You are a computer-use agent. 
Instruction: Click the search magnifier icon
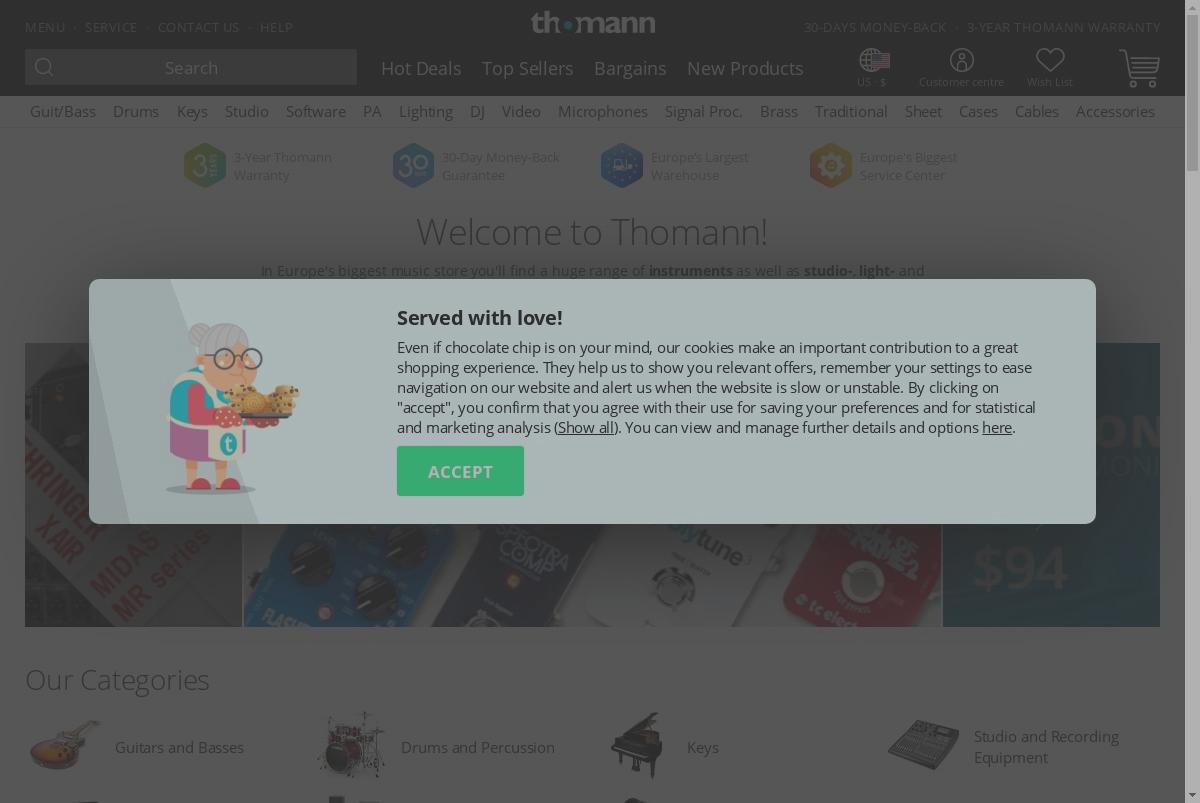pyautogui.click(x=43, y=67)
